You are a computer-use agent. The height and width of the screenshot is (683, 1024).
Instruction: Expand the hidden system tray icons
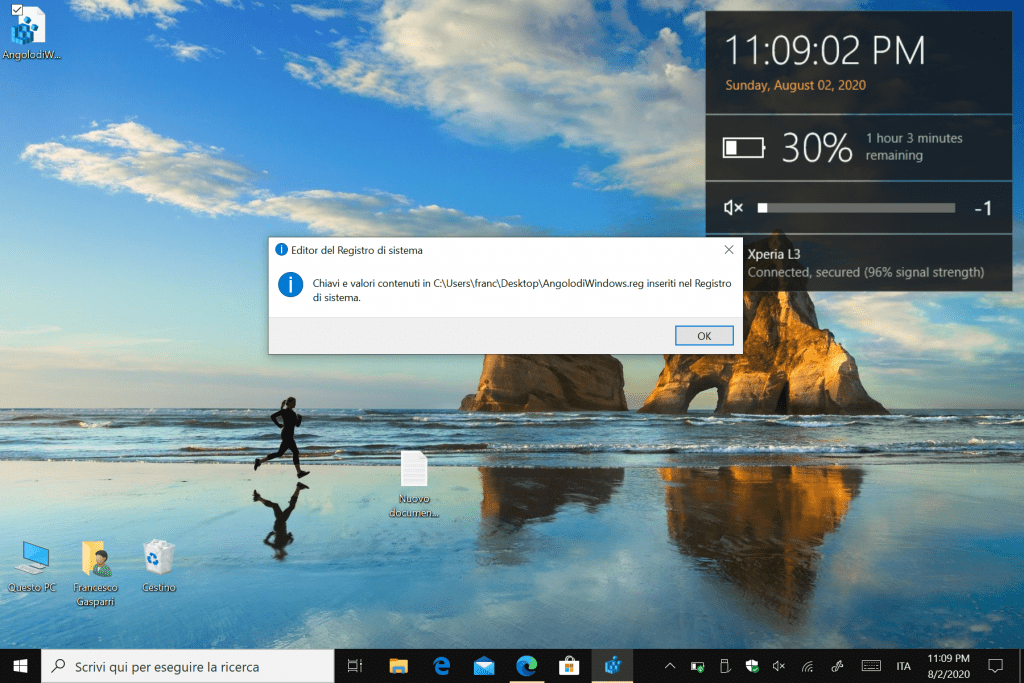[670, 666]
